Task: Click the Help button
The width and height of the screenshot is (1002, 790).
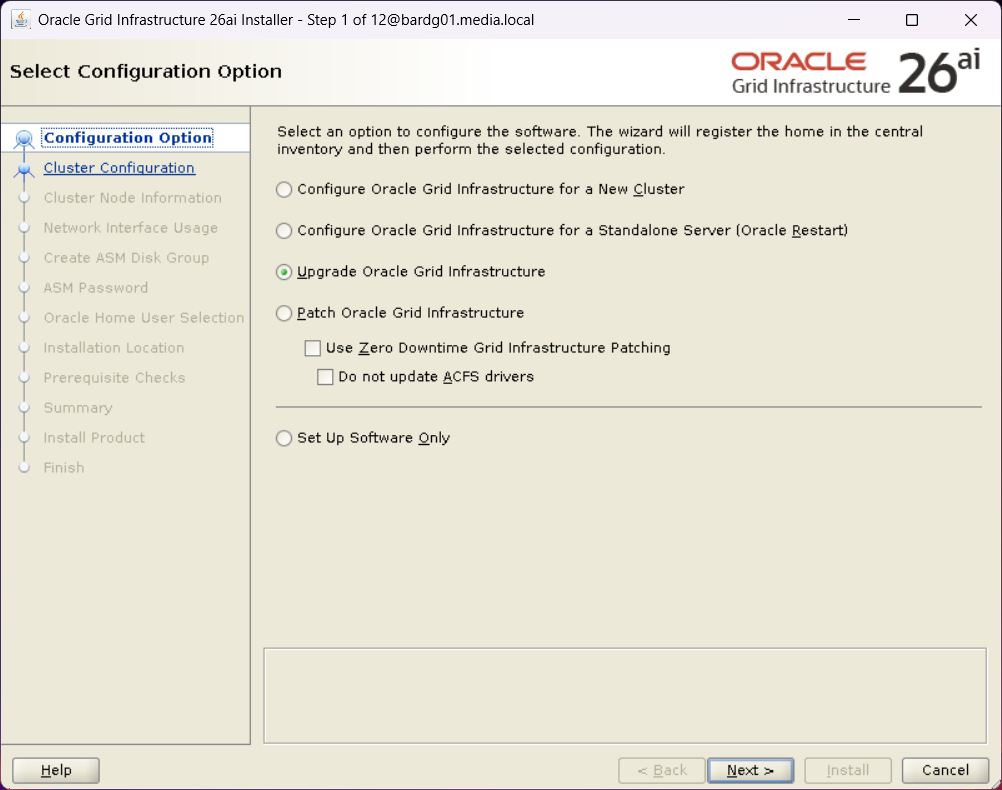Action: (56, 770)
